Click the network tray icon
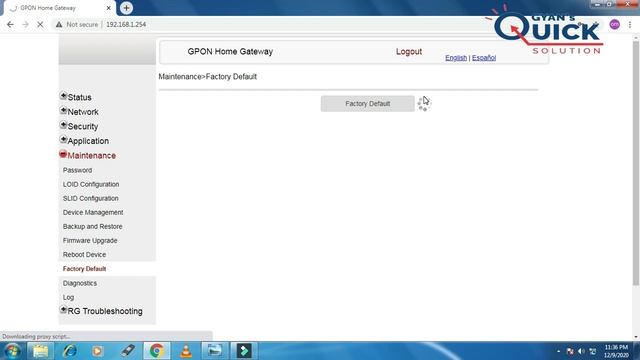The height and width of the screenshot is (360, 640). pyautogui.click(x=593, y=351)
